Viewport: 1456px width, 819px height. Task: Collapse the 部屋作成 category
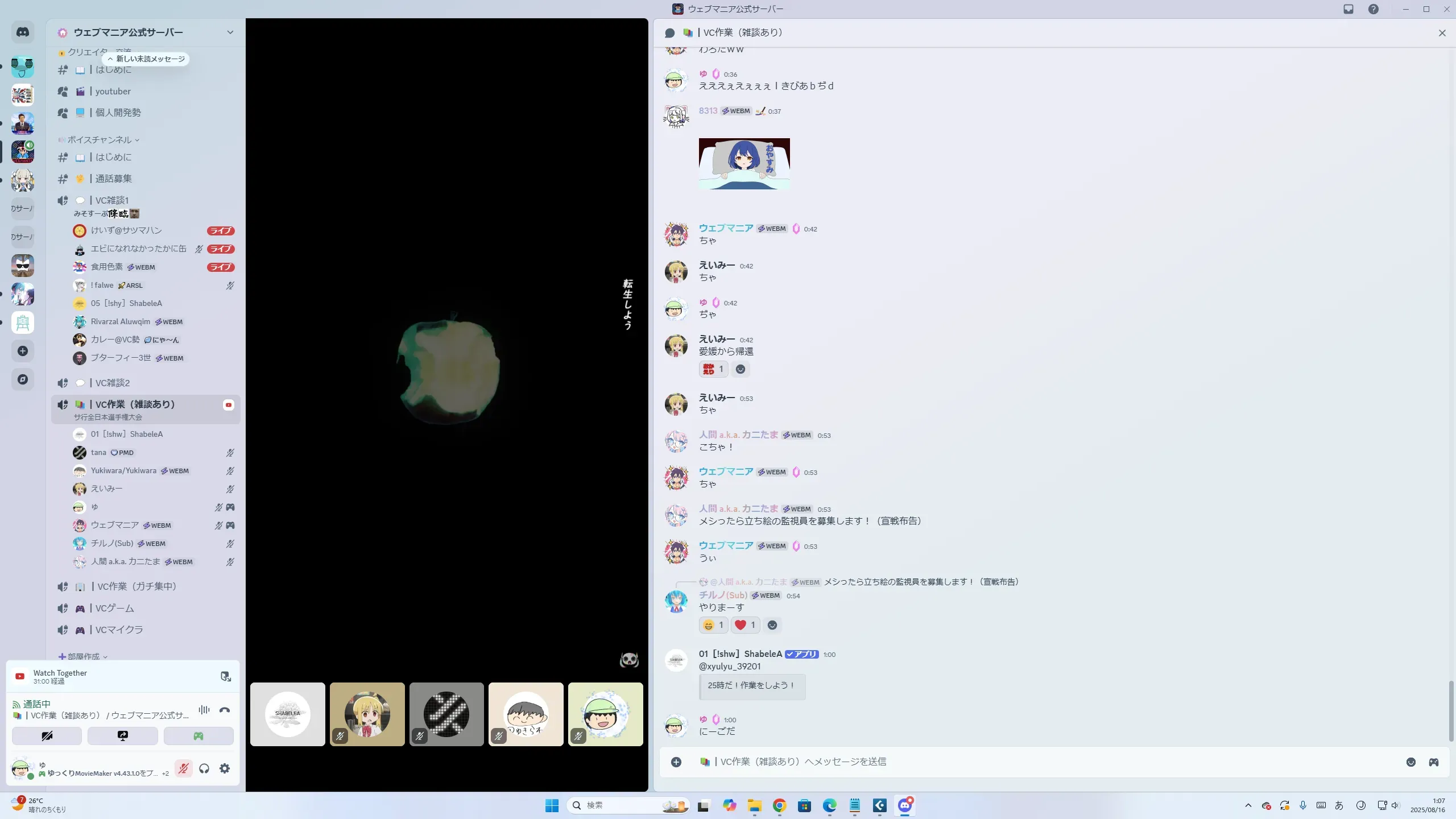(x=84, y=656)
